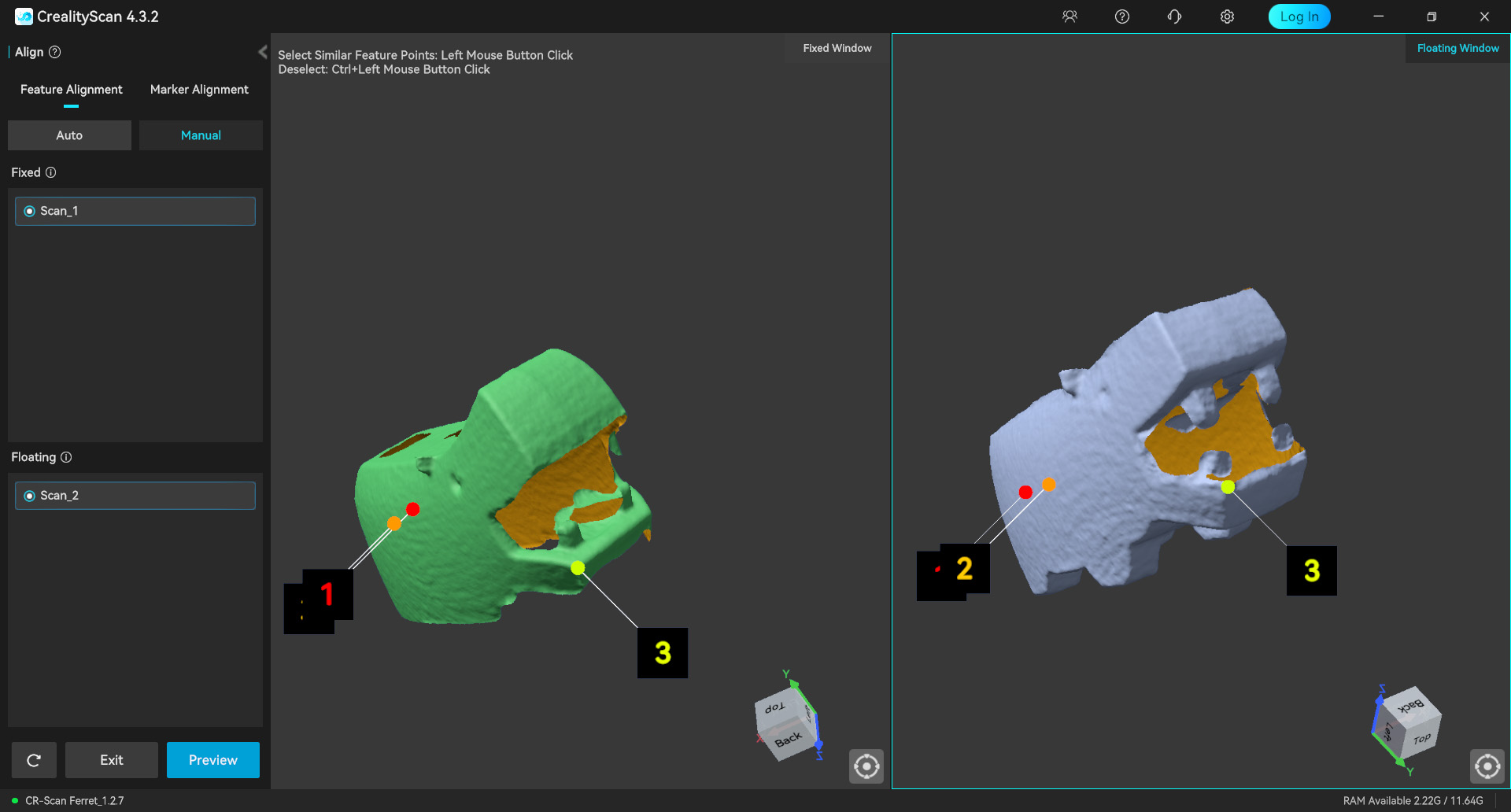Collapse the left Align panel arrow
The image size is (1511, 812).
pos(263,52)
